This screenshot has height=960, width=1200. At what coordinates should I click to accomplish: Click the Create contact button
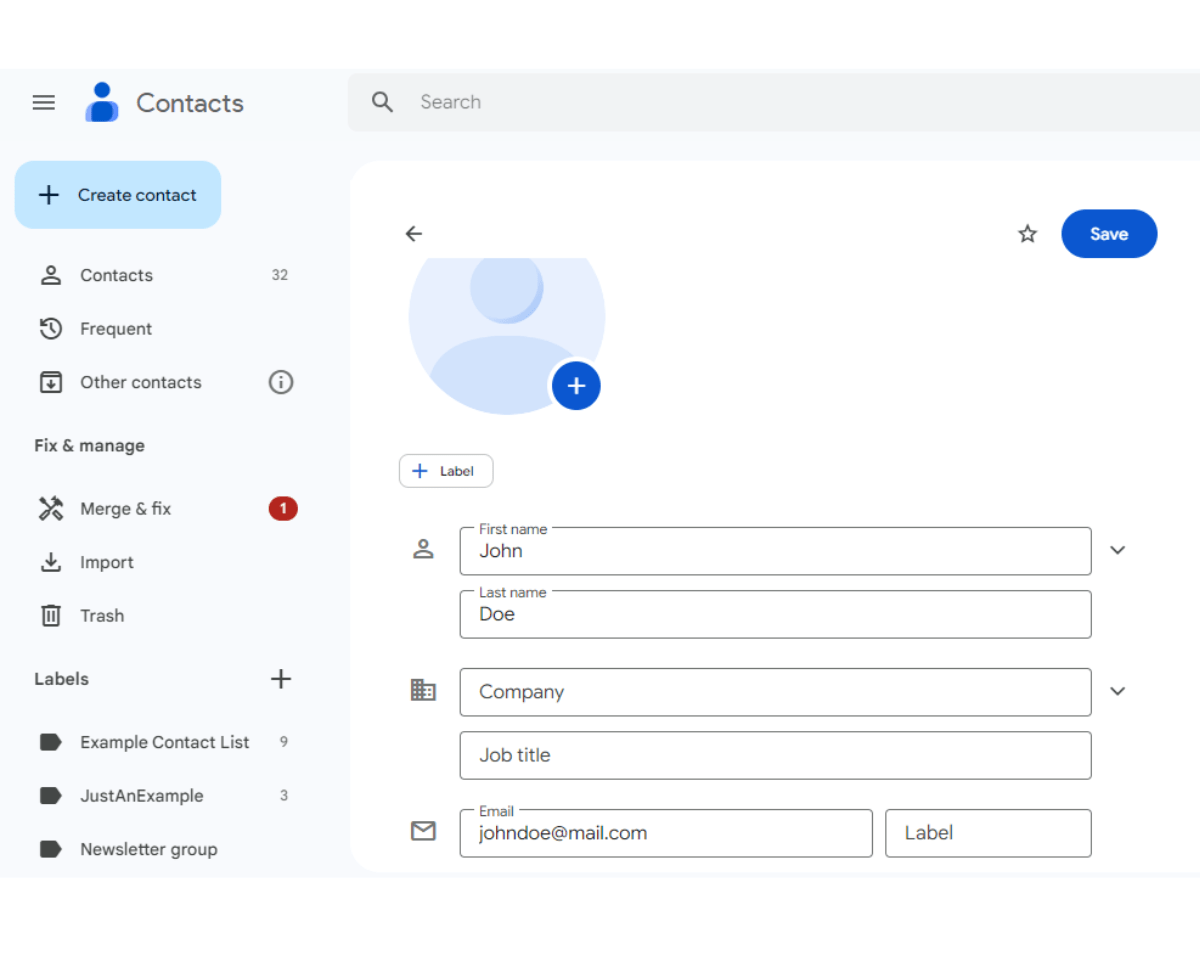[x=118, y=195]
